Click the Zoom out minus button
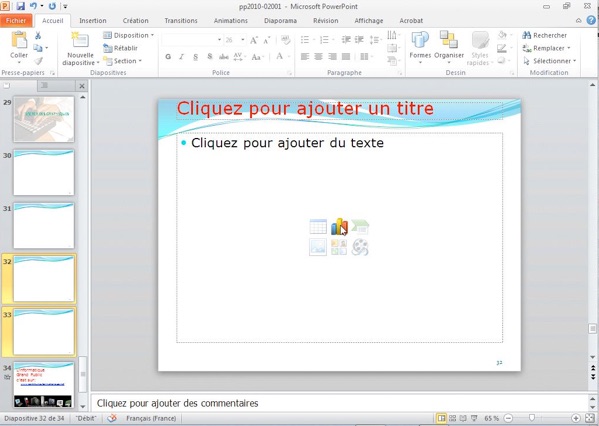 [508, 418]
